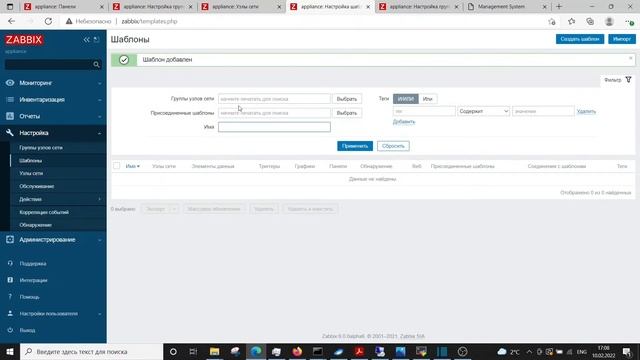Viewport: 640px width, 360px height.
Task: Expand the Администрирование menu section
Action: pos(53,240)
